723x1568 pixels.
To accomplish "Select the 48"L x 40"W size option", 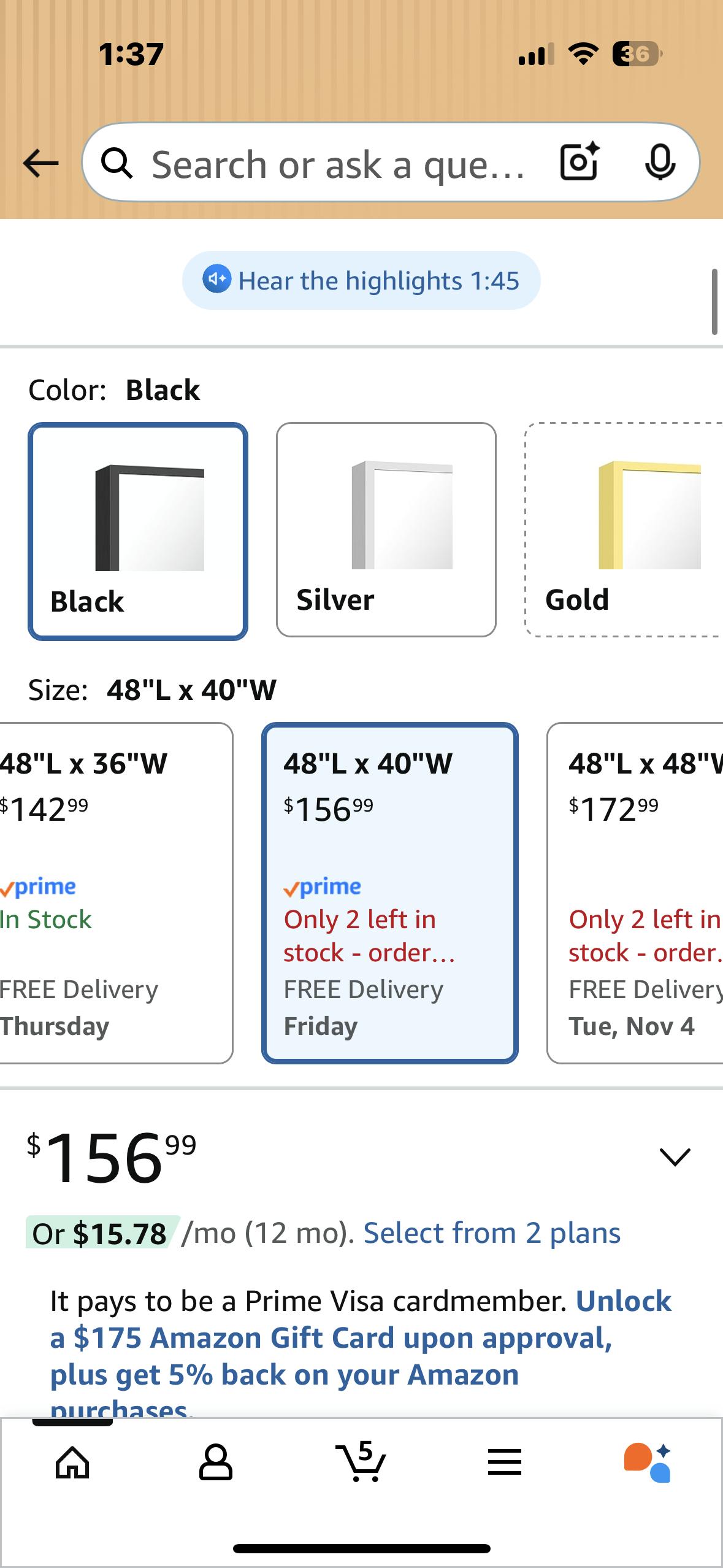I will (x=390, y=893).
